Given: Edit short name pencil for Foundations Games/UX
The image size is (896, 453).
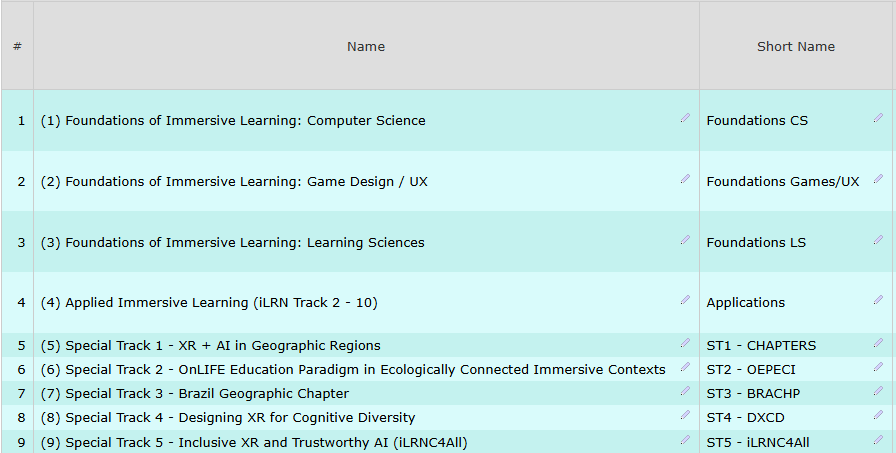Looking at the screenshot, I should [878, 179].
